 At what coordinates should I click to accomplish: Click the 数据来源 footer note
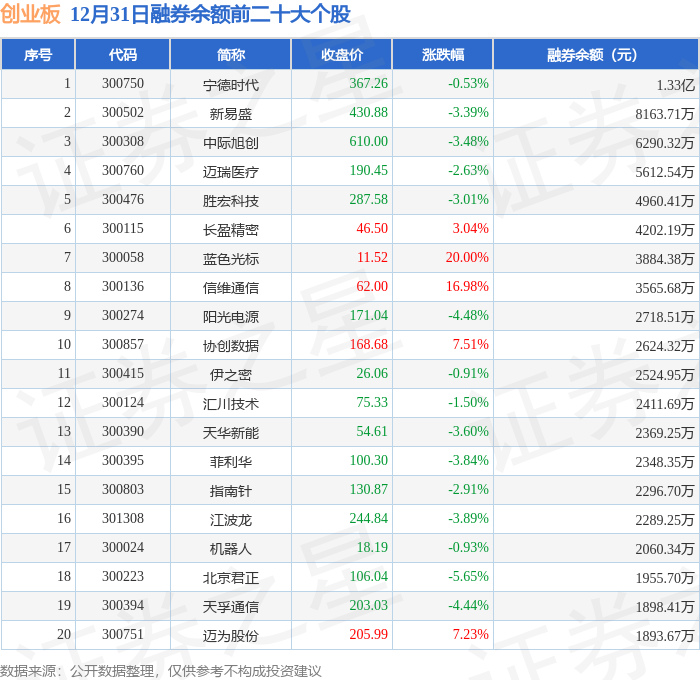(161, 671)
